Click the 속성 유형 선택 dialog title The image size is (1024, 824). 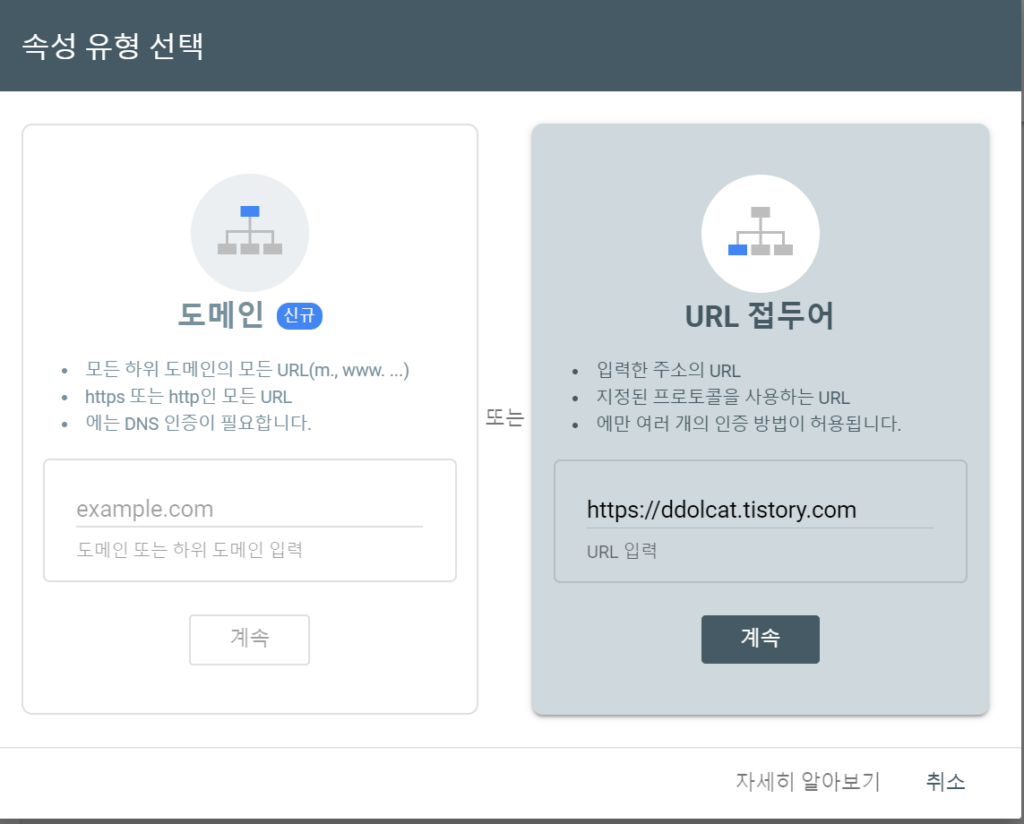[x=113, y=46]
